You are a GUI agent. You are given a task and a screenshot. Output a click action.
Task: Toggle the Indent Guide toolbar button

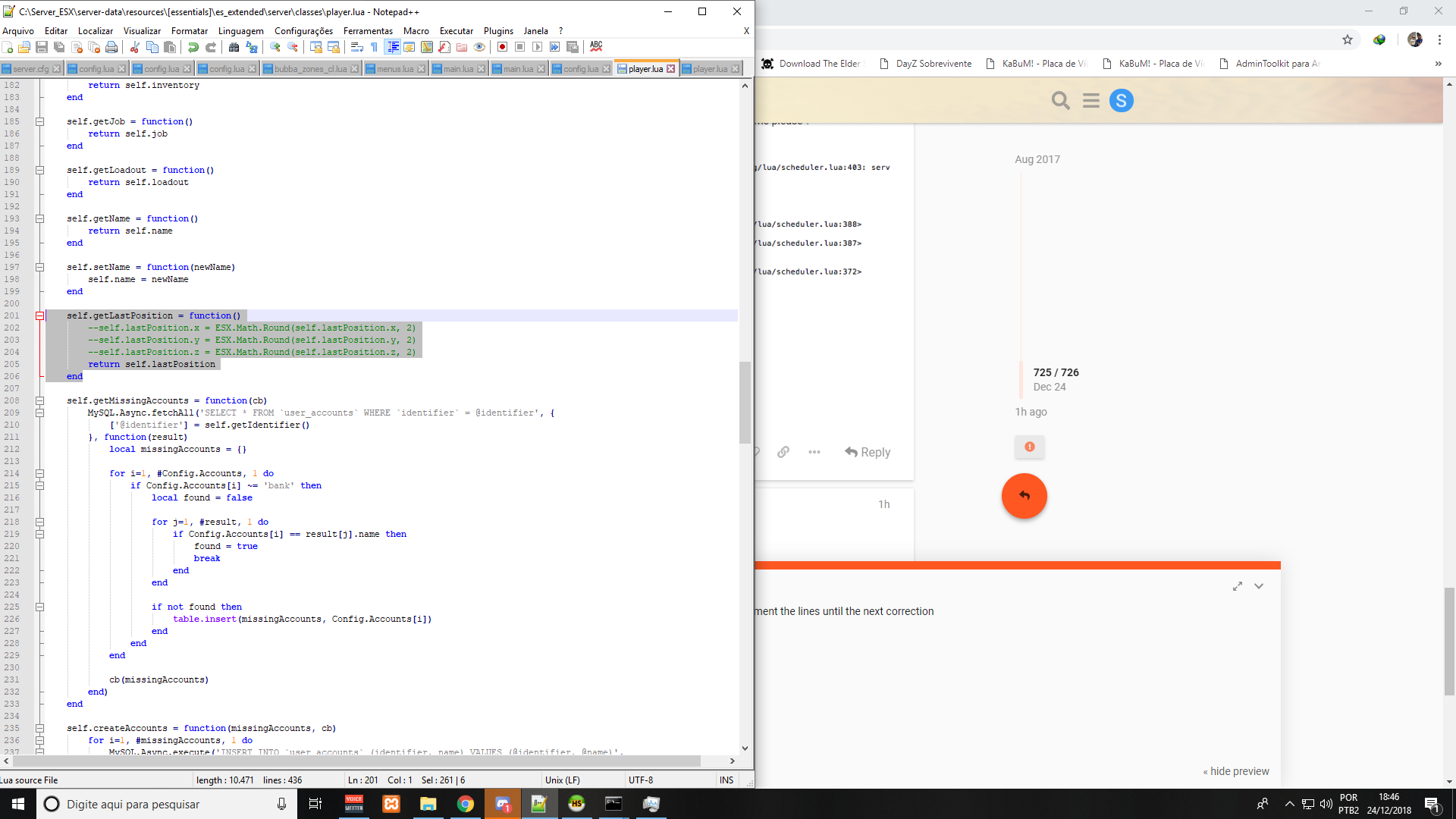[392, 47]
